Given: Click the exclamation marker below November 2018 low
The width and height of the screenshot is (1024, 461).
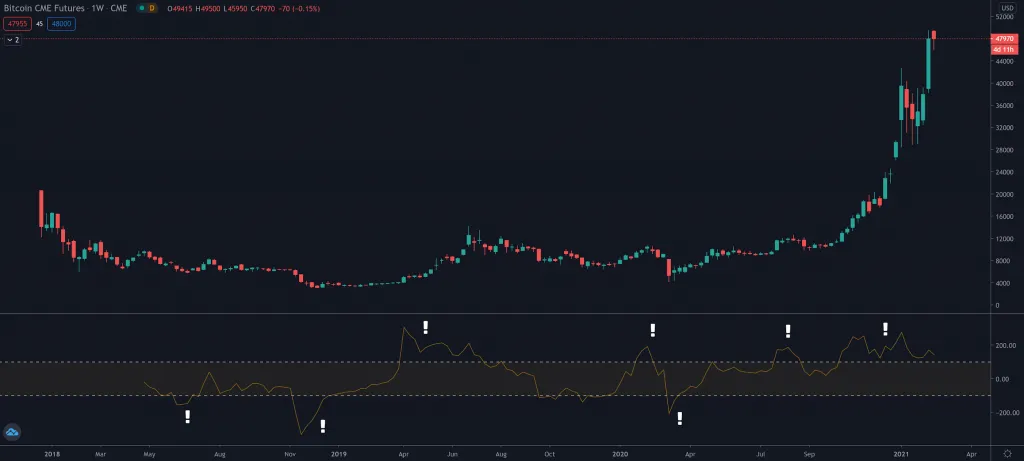Looking at the screenshot, I should [x=322, y=426].
